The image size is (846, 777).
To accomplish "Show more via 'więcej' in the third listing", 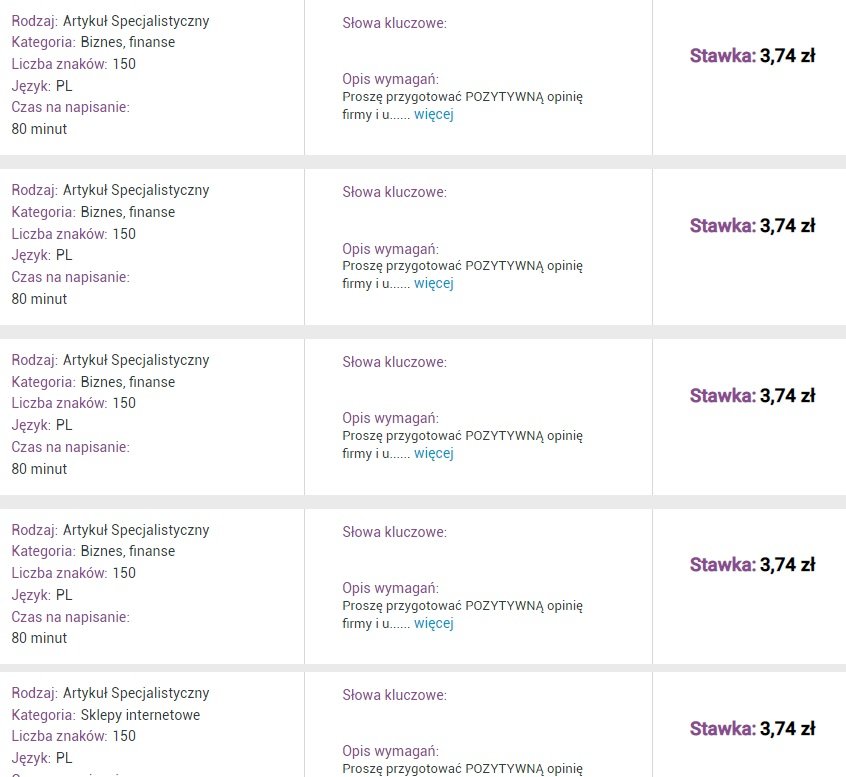I will 434,453.
